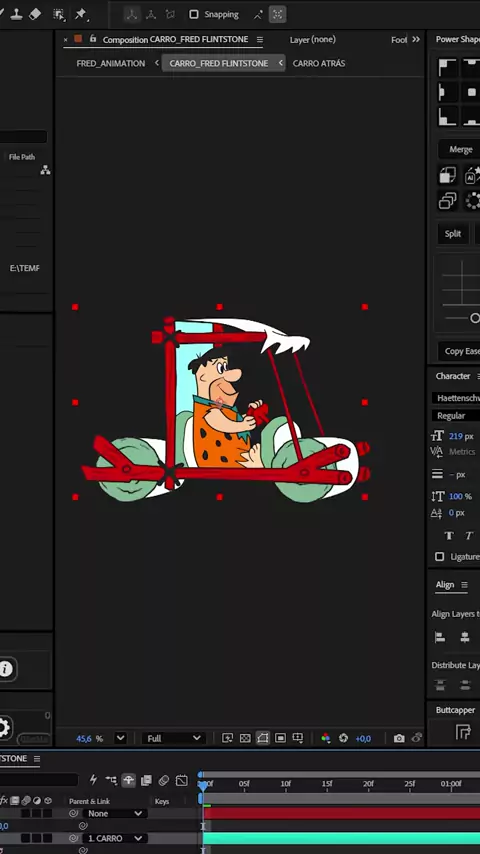Open the Haettenschweiler font family dropdown
The image size is (480, 854).
[455, 398]
